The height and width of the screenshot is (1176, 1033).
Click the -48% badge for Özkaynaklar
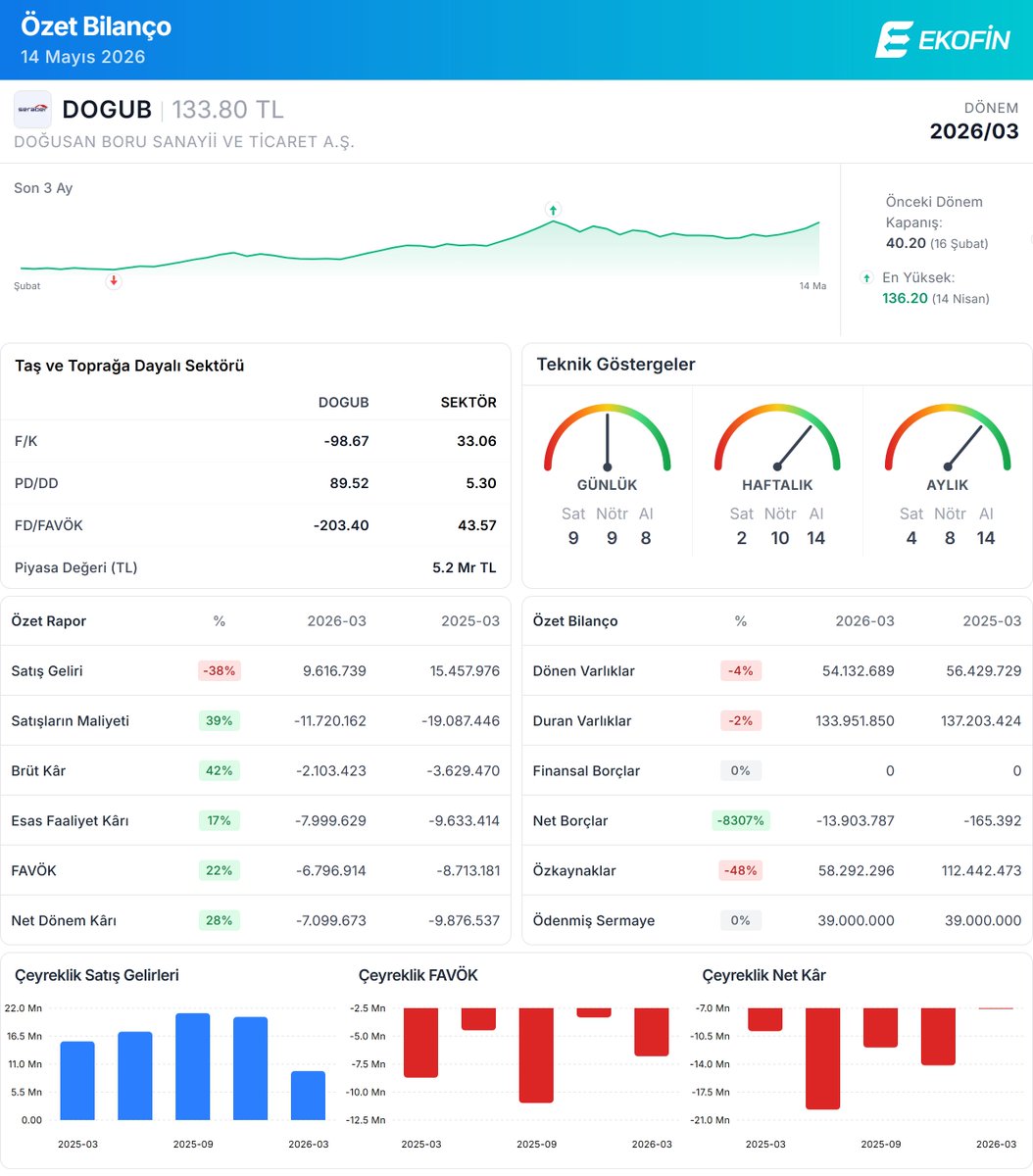click(x=741, y=870)
